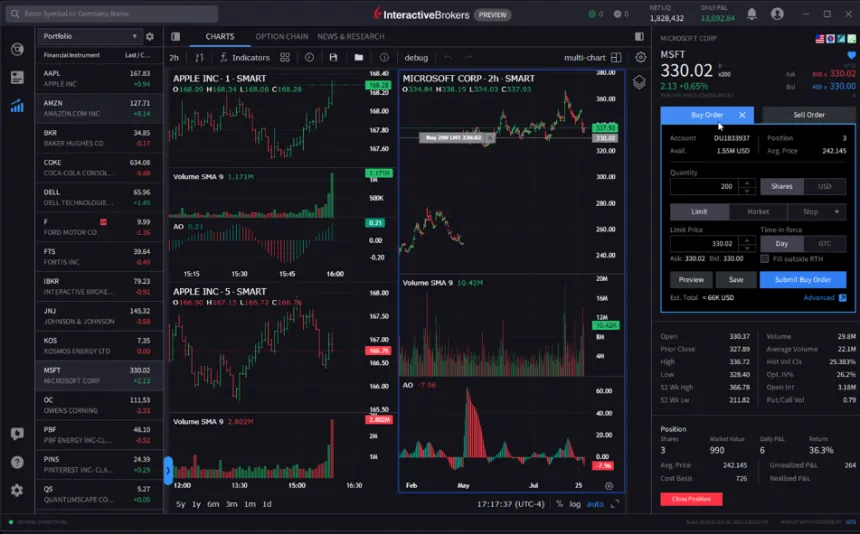Set time-in-force to Day
Viewport: 860px width, 534px height.
[782, 243]
